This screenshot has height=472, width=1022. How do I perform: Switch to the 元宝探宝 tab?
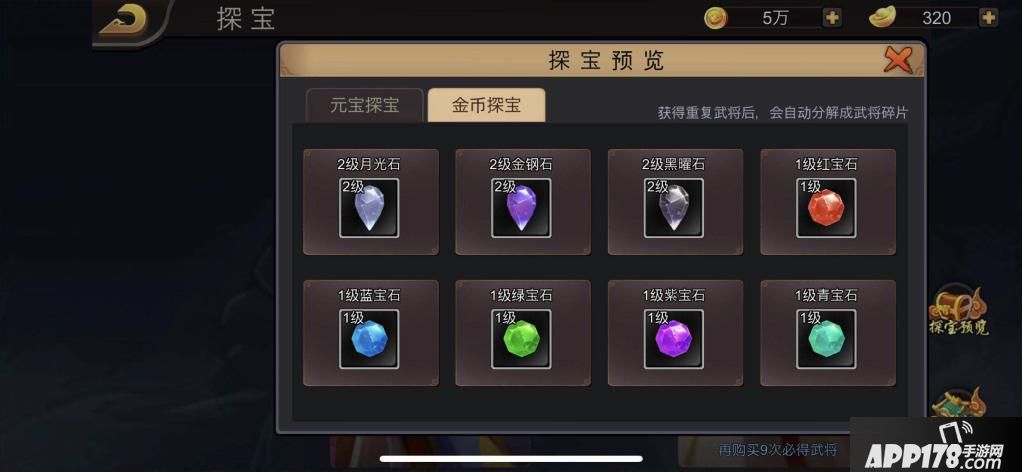coord(364,105)
